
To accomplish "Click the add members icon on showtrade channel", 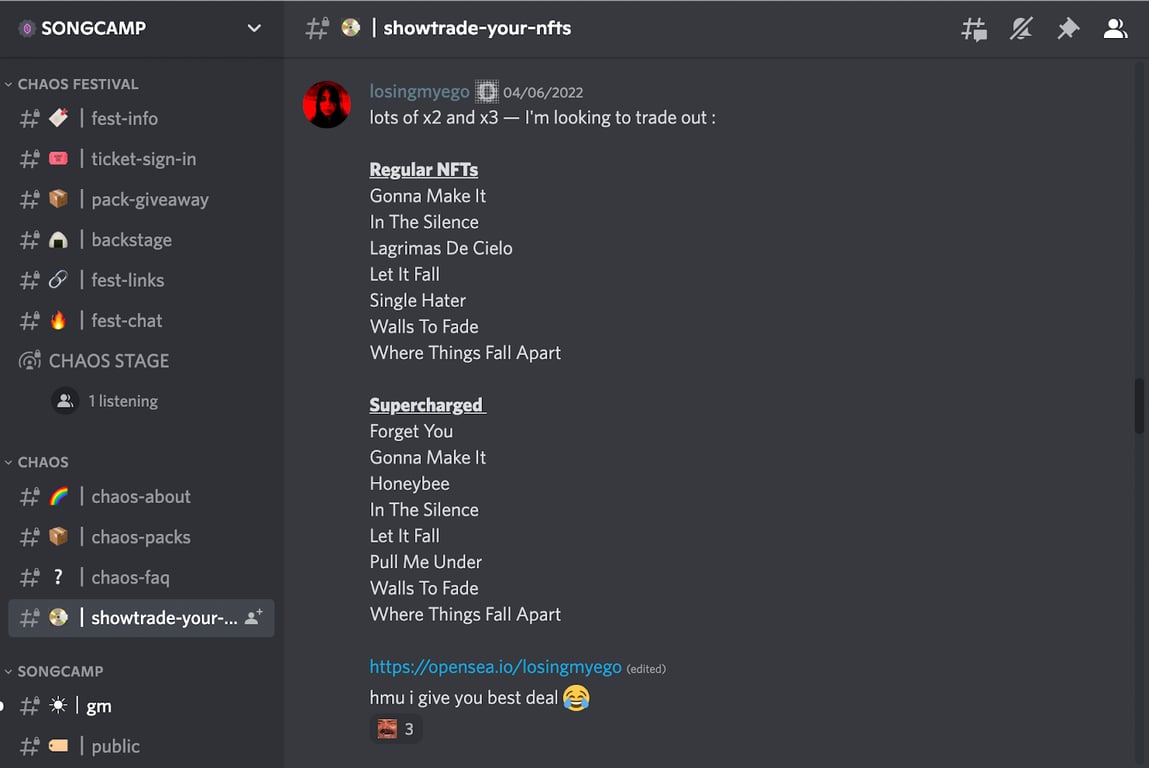I will [254, 618].
